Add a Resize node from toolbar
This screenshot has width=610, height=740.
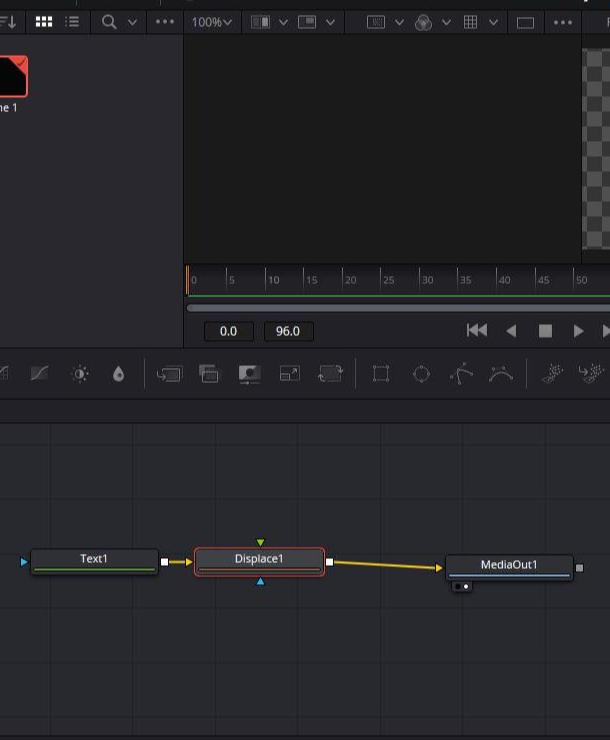click(x=290, y=374)
